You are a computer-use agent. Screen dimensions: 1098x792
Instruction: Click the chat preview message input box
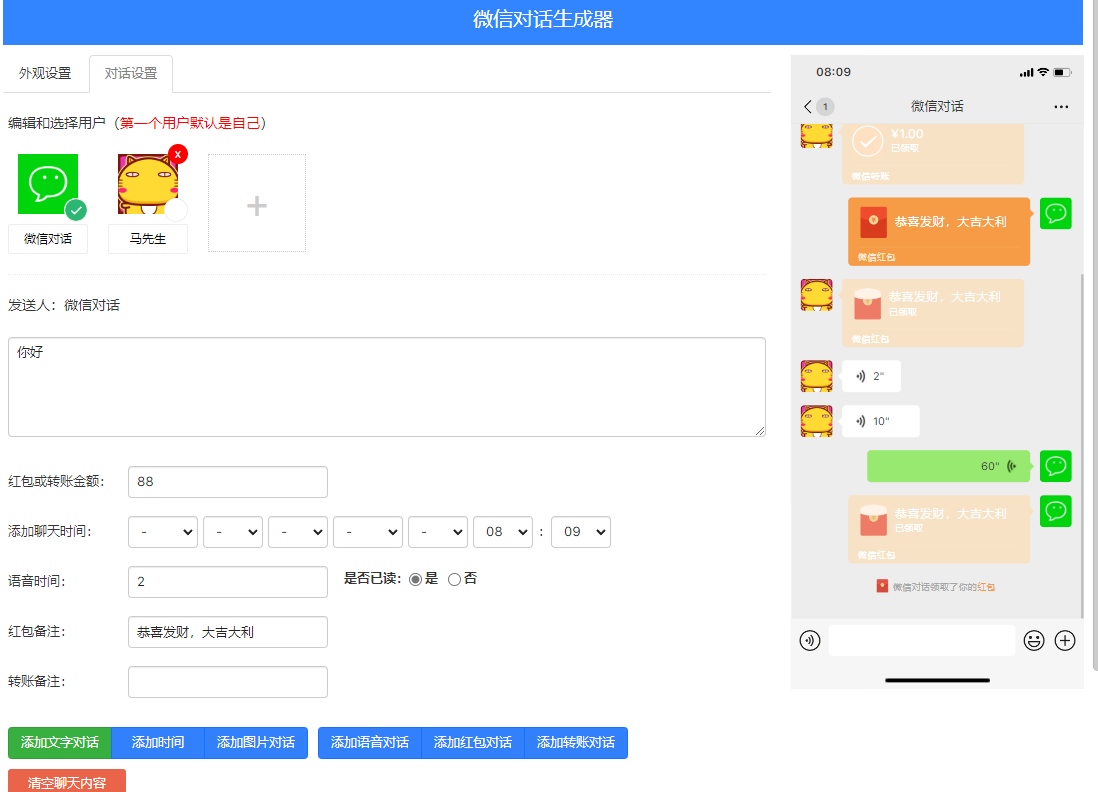(x=922, y=640)
